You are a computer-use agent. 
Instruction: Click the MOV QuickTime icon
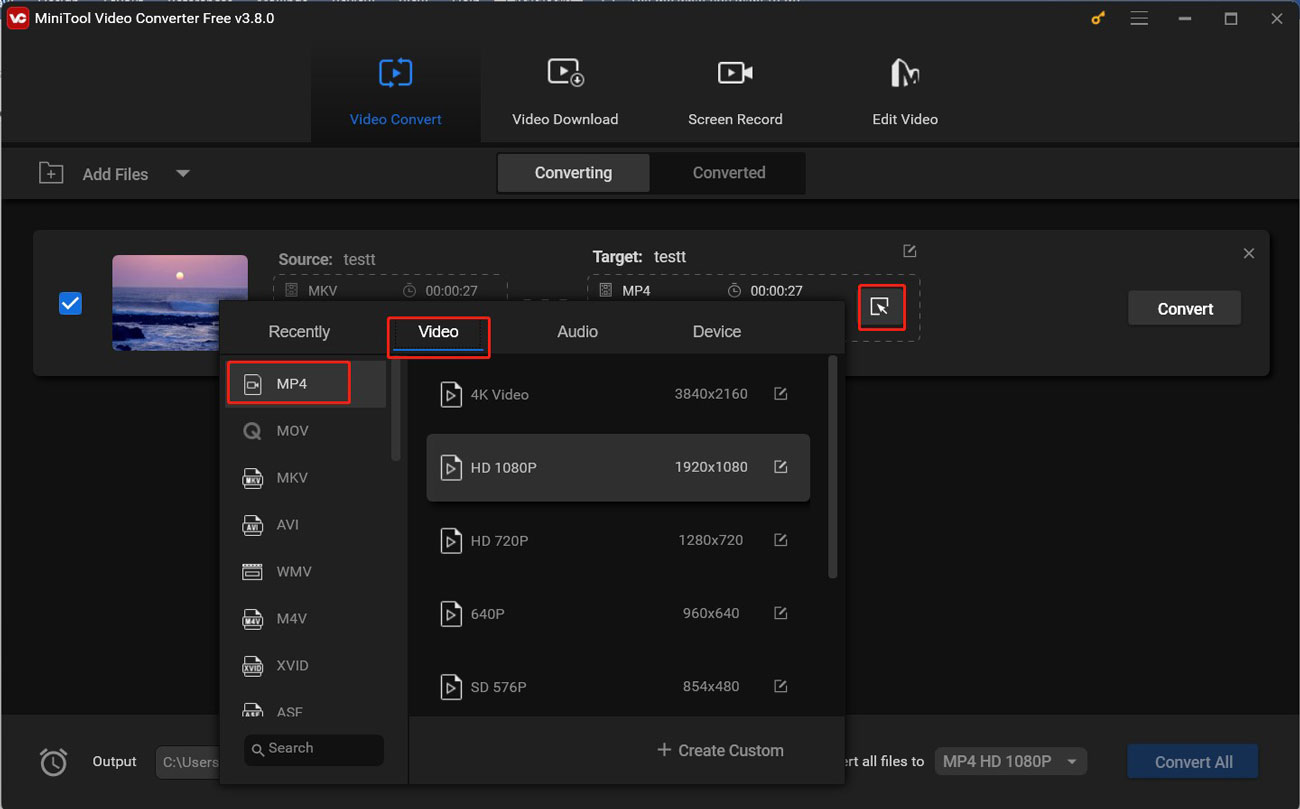pyautogui.click(x=253, y=431)
